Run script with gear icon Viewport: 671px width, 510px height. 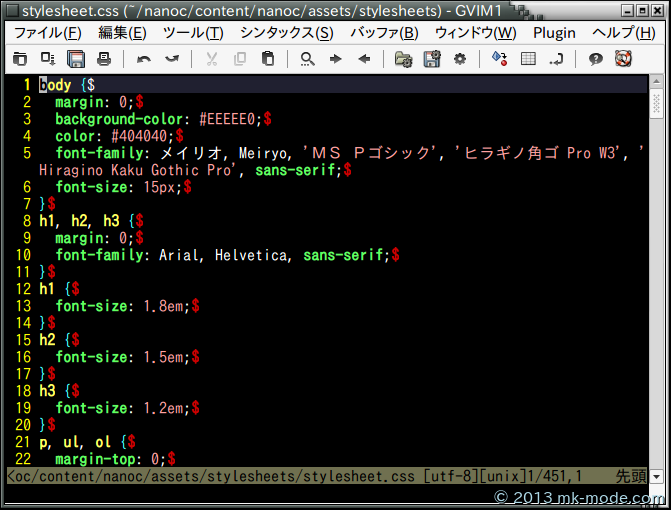coord(460,59)
